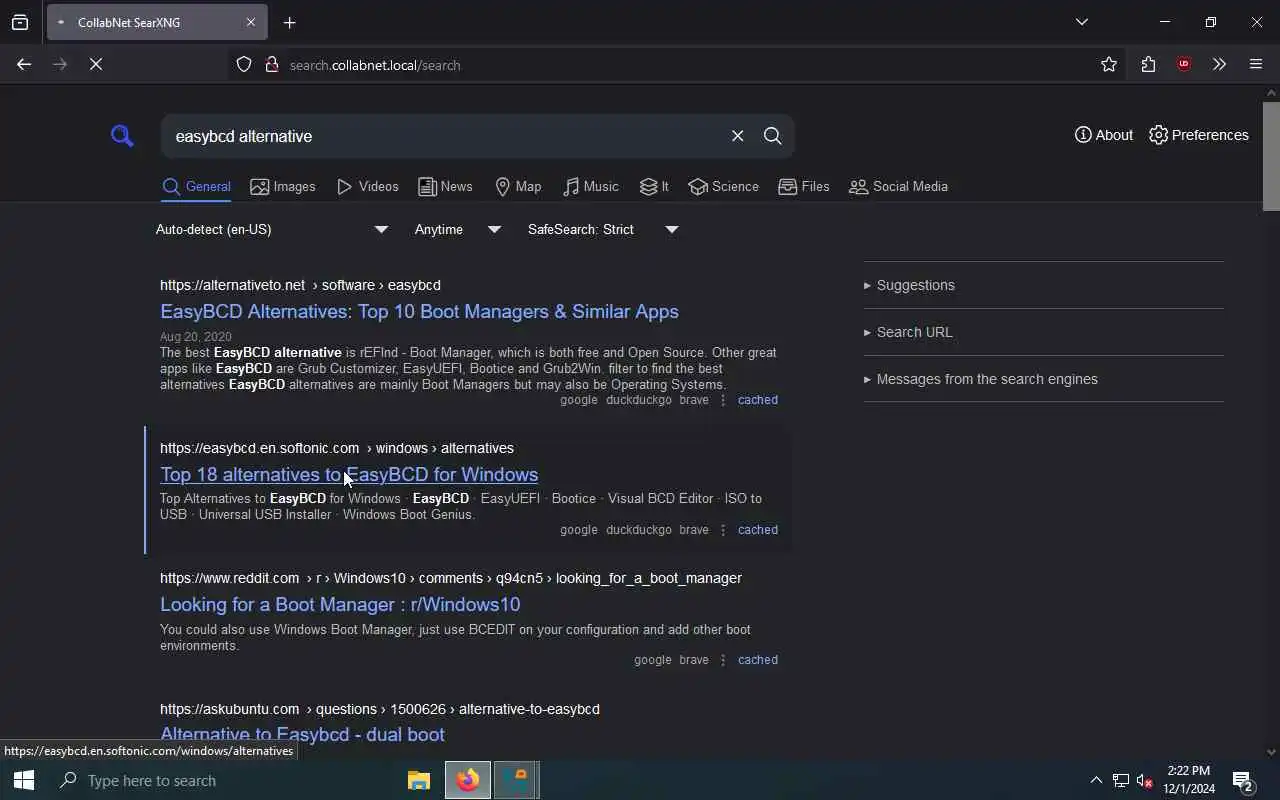Open the Firefox application menu
Screen dimensions: 1280x800
(1256, 64)
